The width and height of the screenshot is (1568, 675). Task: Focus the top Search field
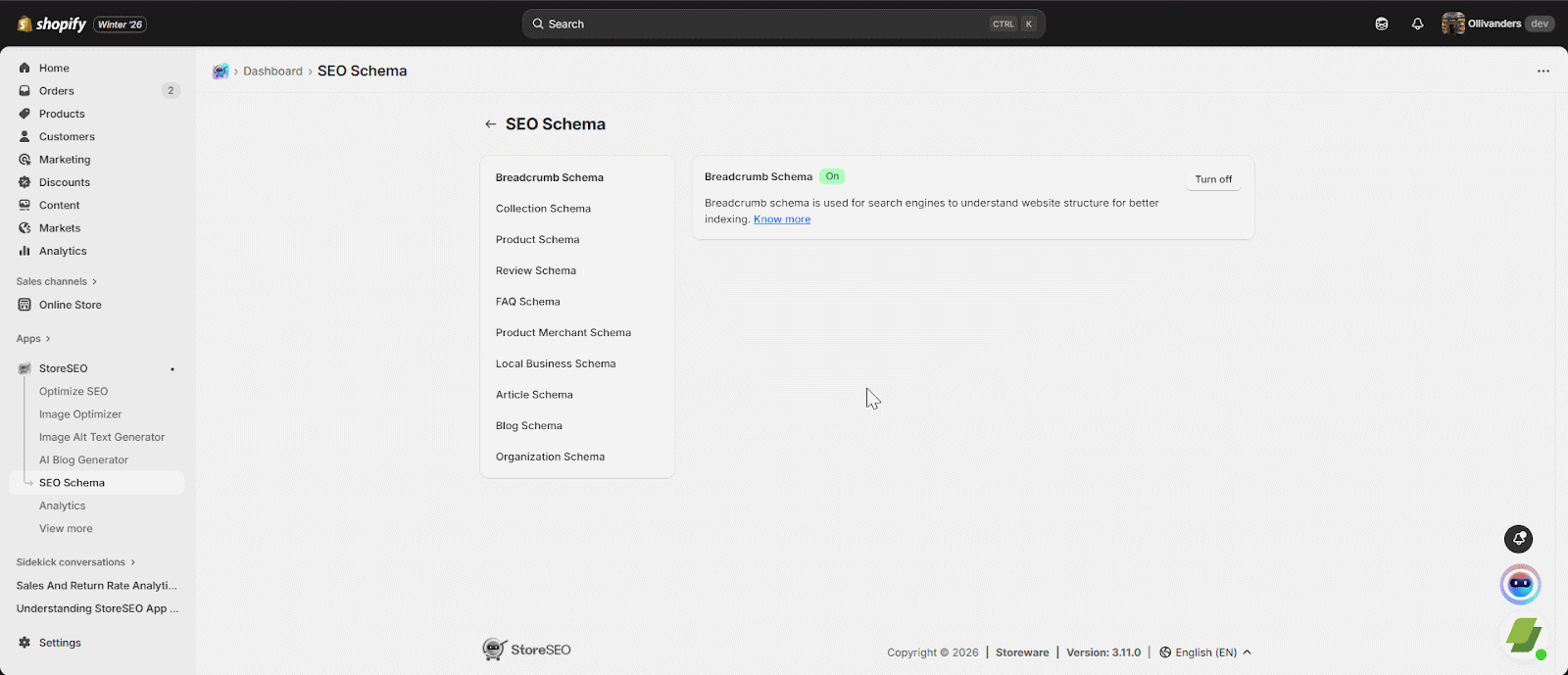click(x=784, y=24)
